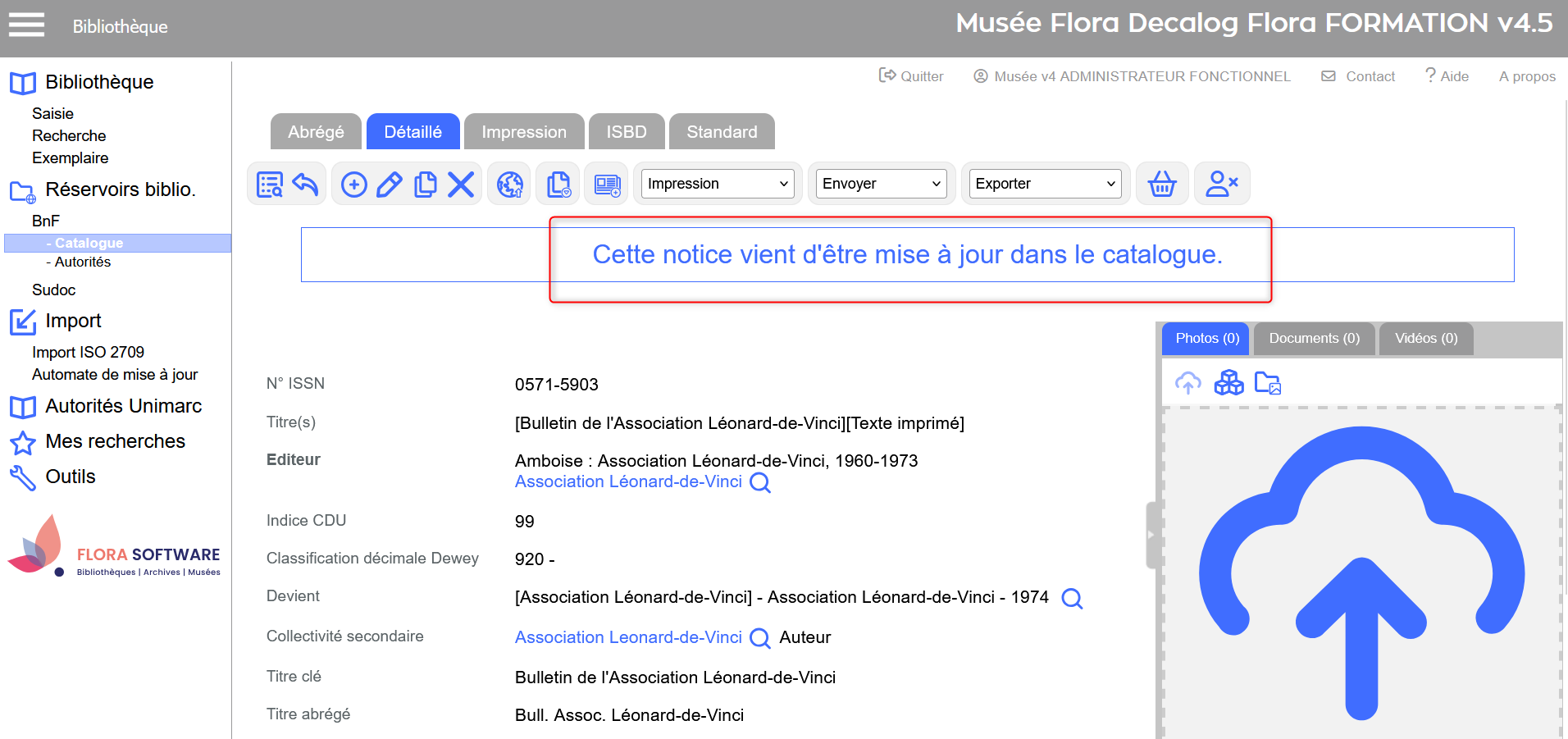
Task: Click the large cloud upload drop zone
Action: pyautogui.click(x=1361, y=572)
